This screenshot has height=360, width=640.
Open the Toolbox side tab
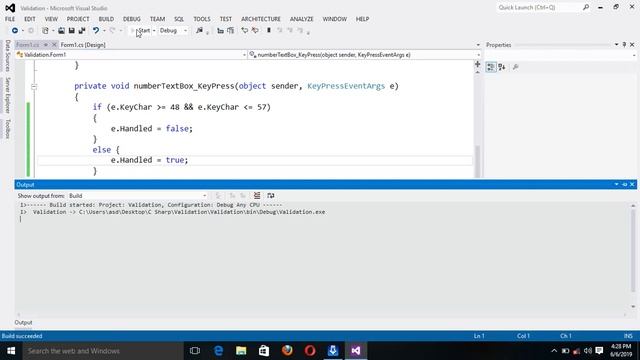[7, 129]
